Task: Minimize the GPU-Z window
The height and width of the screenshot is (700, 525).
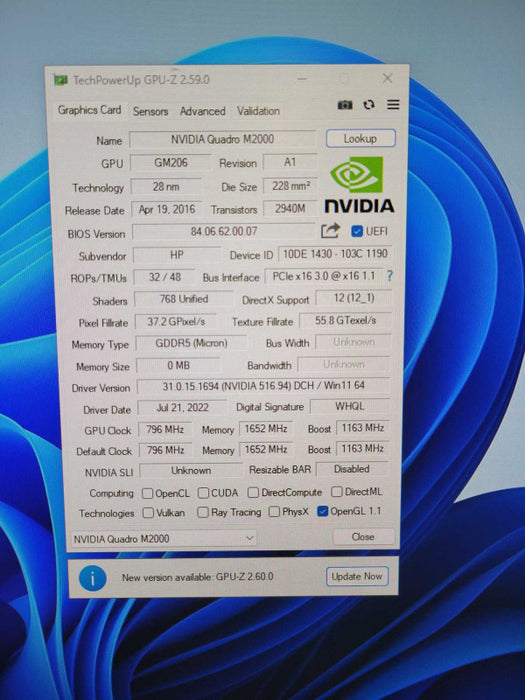Action: point(302,79)
